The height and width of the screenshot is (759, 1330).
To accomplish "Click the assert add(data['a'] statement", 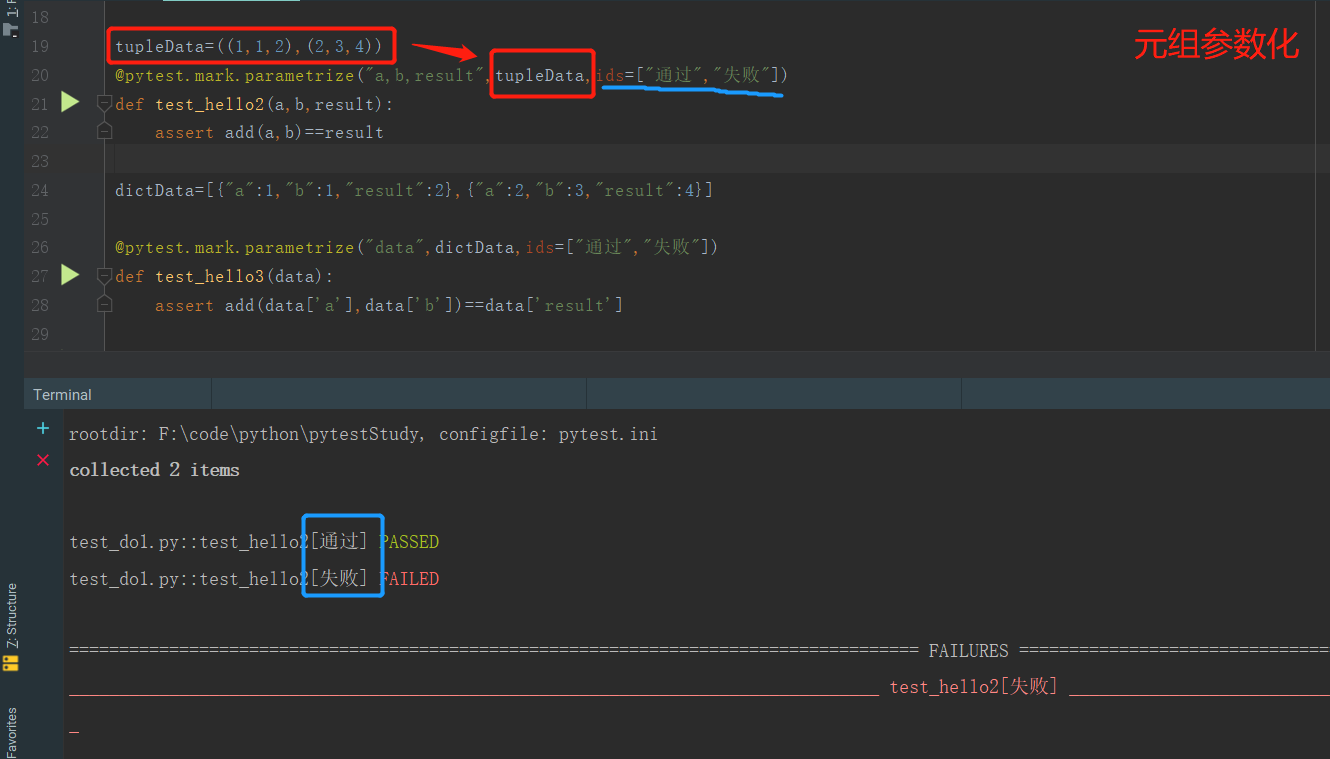I will click(389, 305).
